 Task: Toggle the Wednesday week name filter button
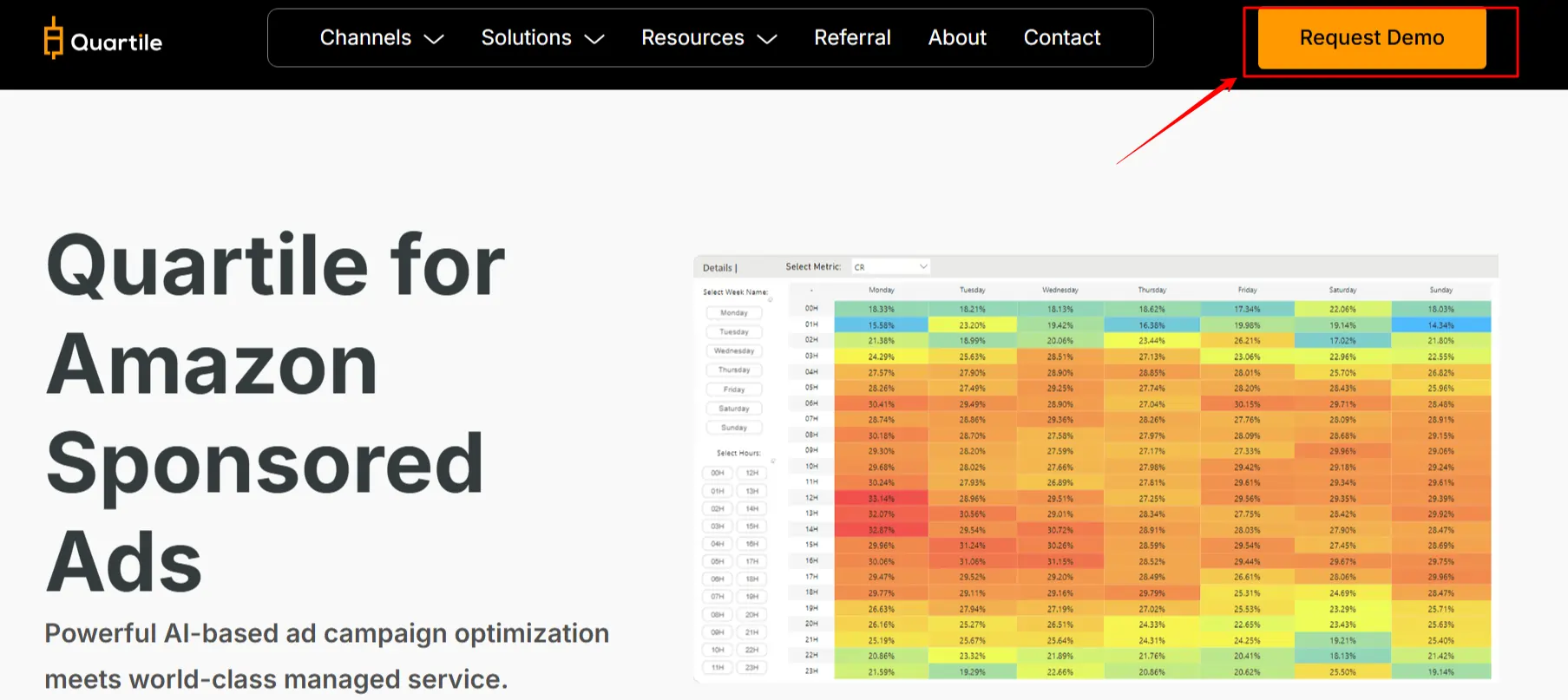(x=733, y=351)
